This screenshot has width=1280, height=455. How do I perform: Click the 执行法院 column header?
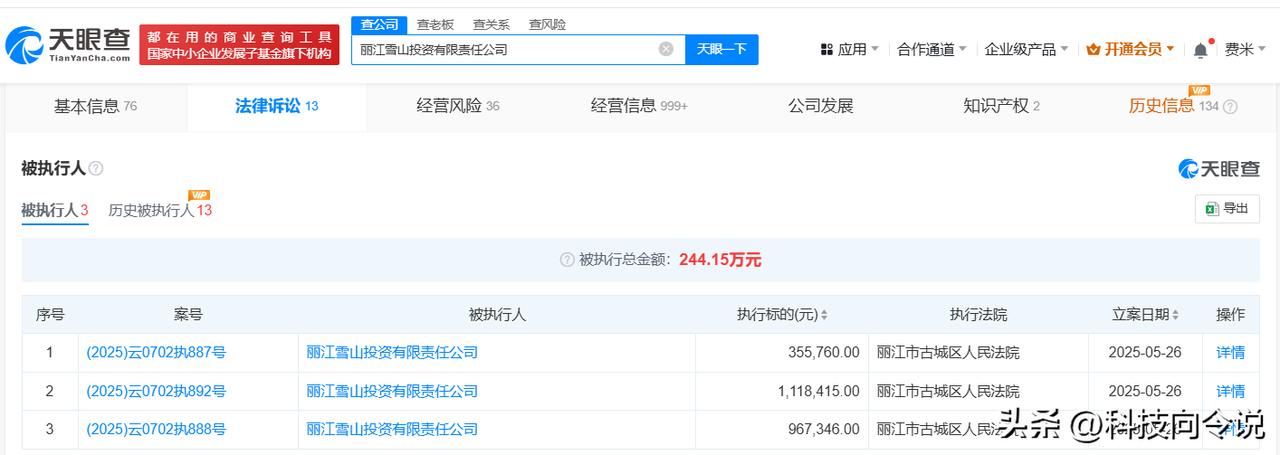pyautogui.click(x=978, y=314)
